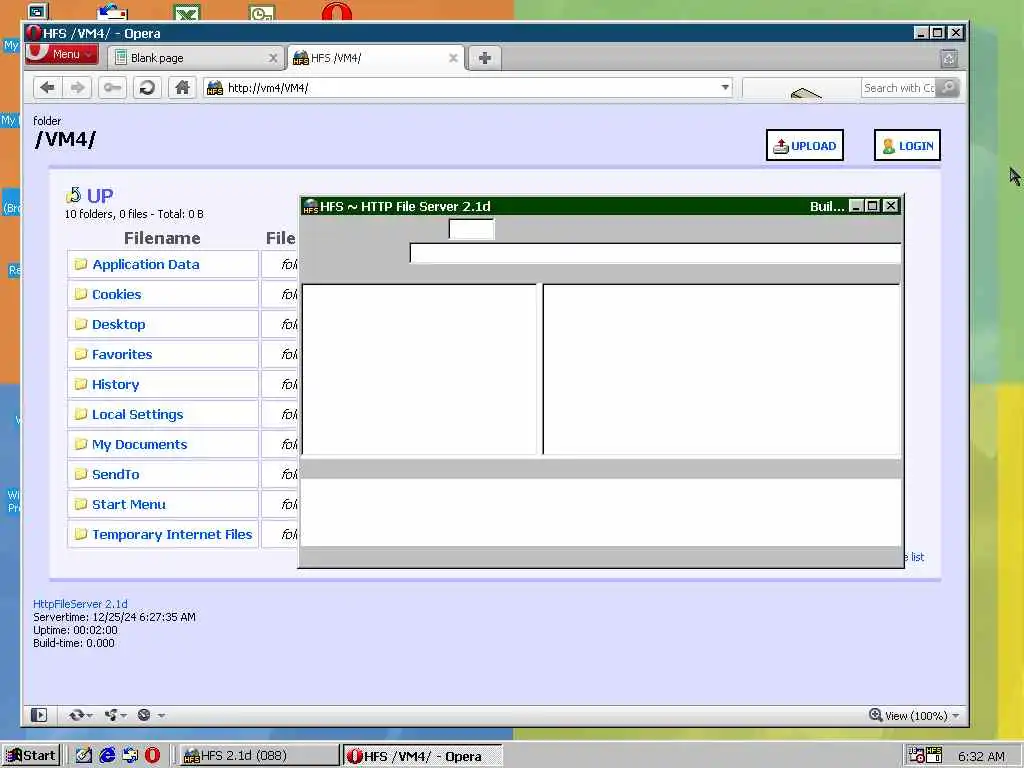Open the Cookies folder
Viewport: 1024px width, 768px height.
(x=116, y=295)
